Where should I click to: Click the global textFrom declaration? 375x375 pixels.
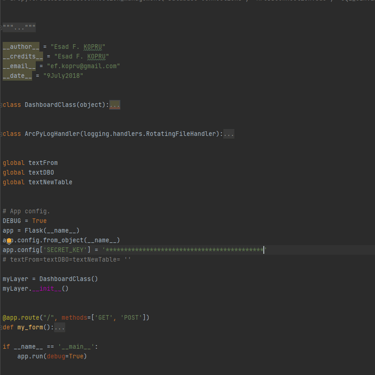click(x=30, y=163)
